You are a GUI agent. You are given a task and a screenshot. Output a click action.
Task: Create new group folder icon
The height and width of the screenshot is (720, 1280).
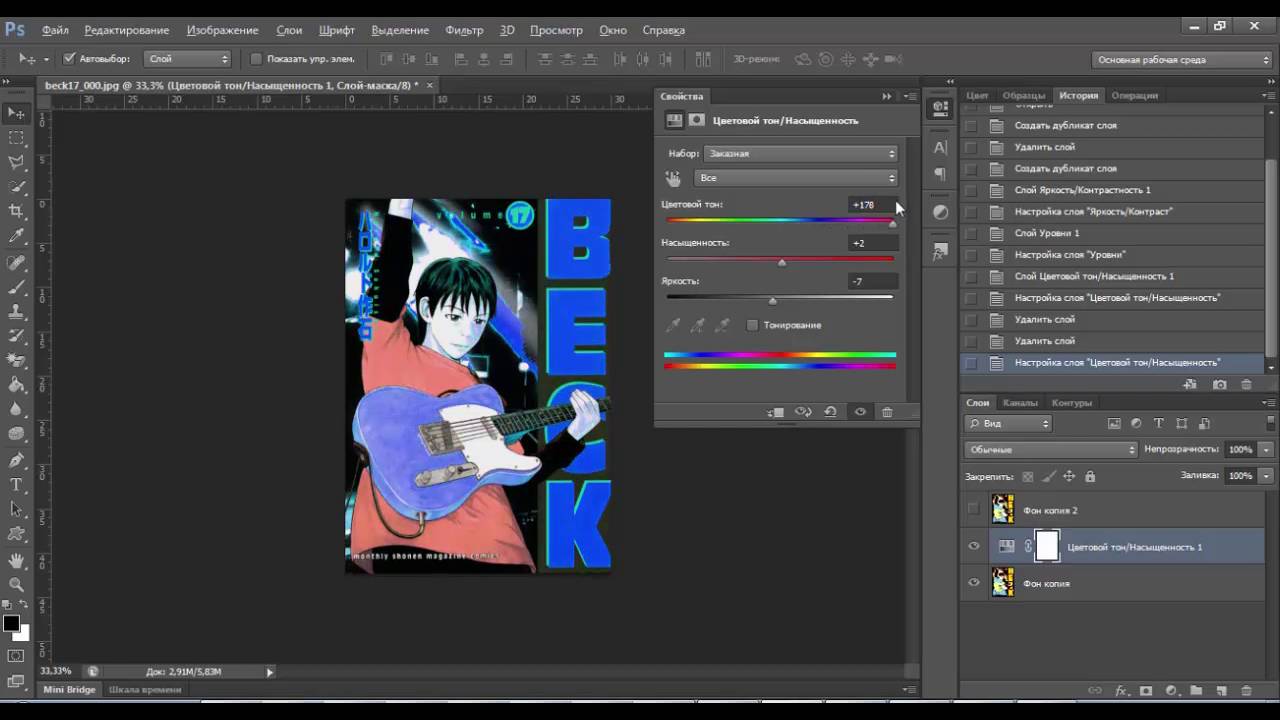1196,691
